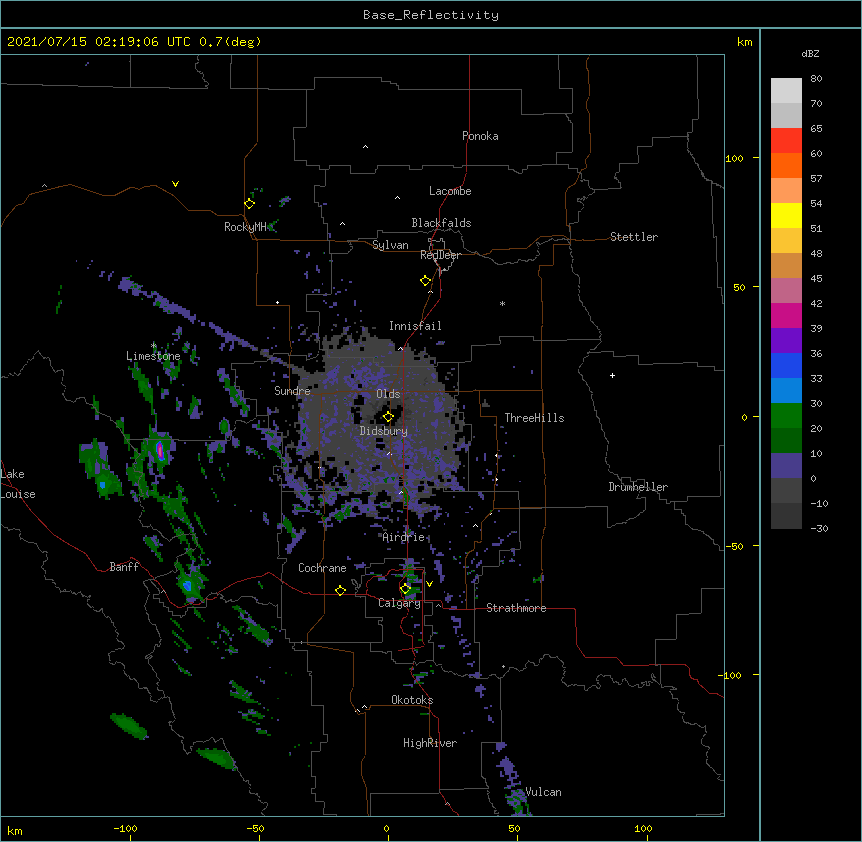Click the yellow V marker northwest of RockyMH
862x842 pixels.
(x=175, y=184)
